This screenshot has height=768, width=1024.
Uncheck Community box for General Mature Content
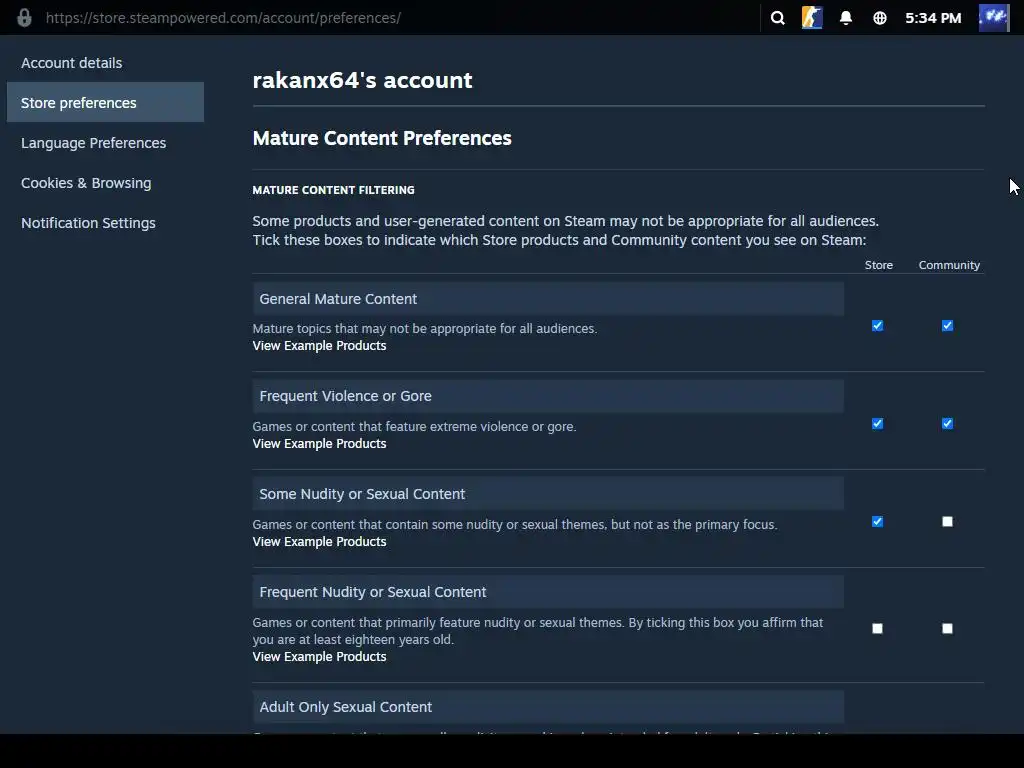(x=947, y=325)
